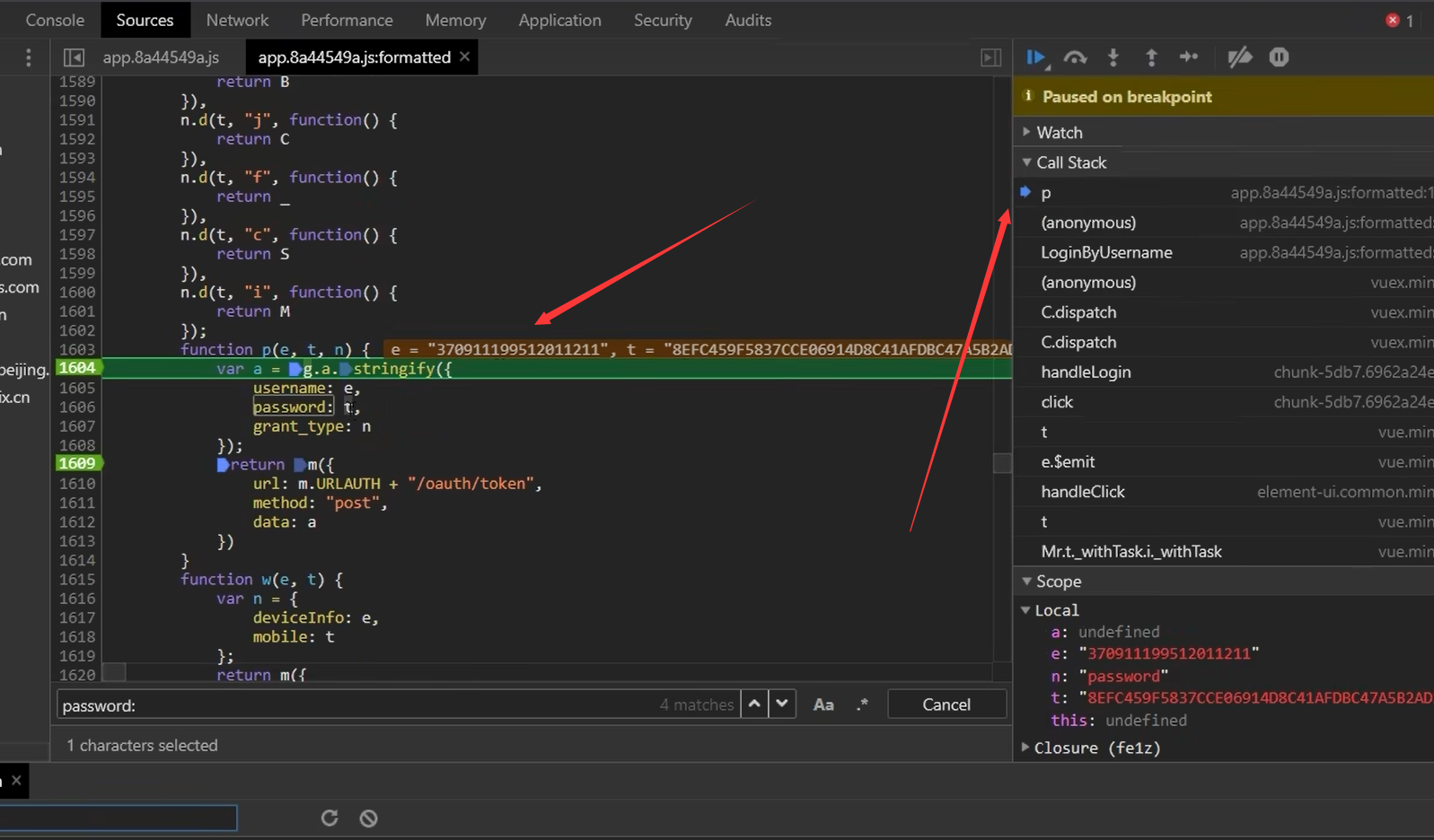Step out of the current function

(x=1151, y=57)
